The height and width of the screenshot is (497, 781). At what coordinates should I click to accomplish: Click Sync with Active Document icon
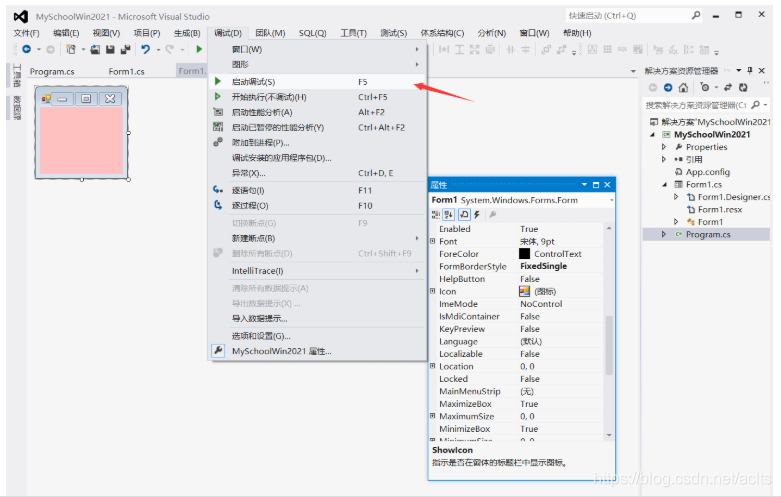728,88
